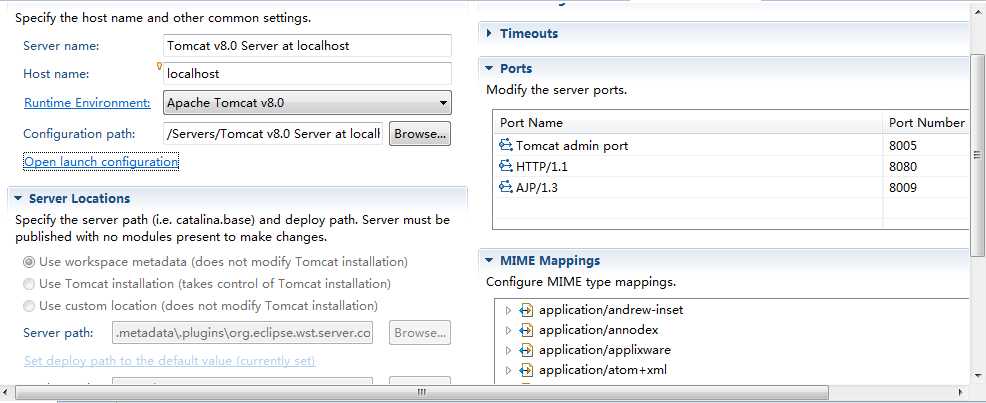The width and height of the screenshot is (986, 403).
Task: Click the horizontal scrollbar thumb
Action: coord(421,392)
